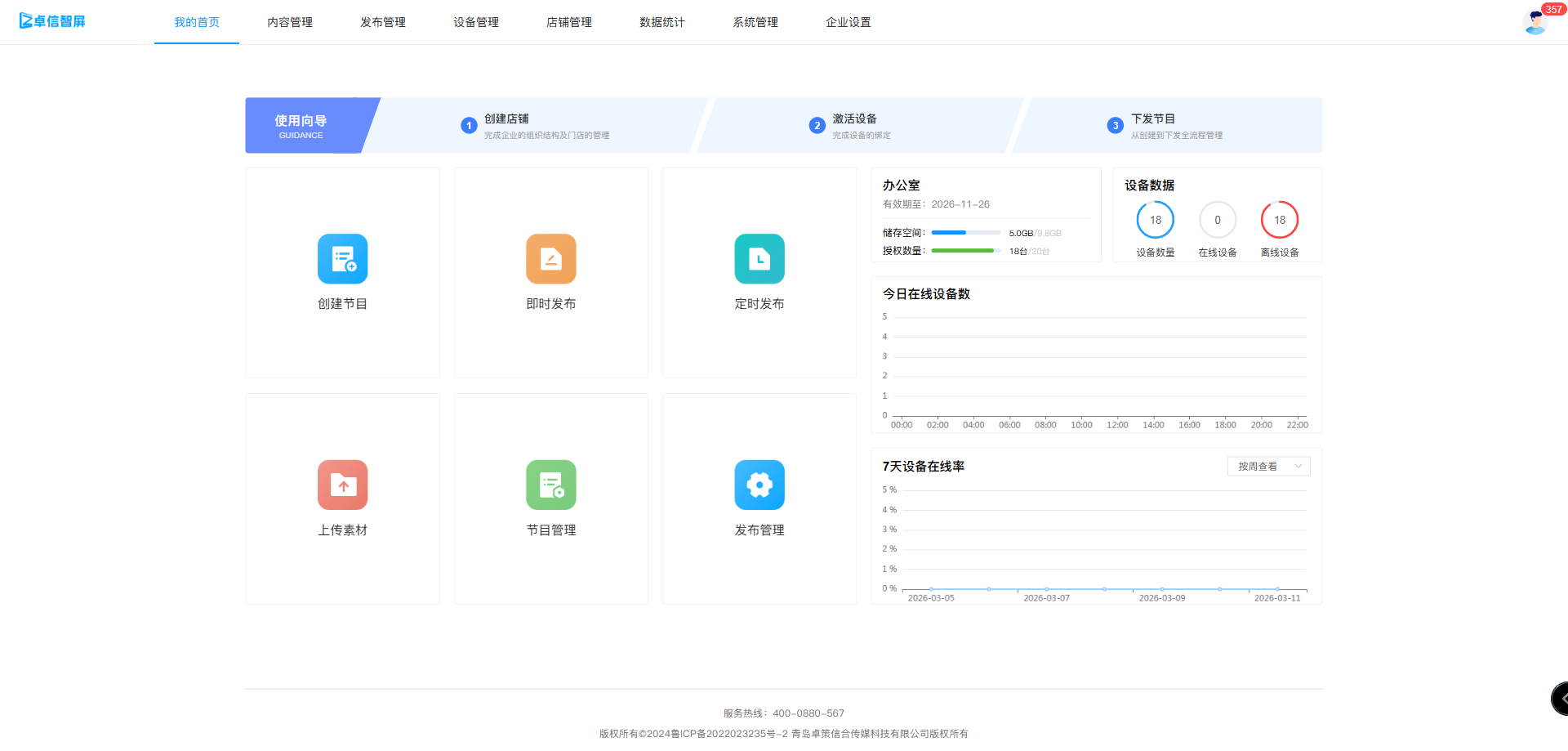This screenshot has height=751, width=1568.
Task: Select the step 1 circle for 创建店铺
Action: pos(469,125)
